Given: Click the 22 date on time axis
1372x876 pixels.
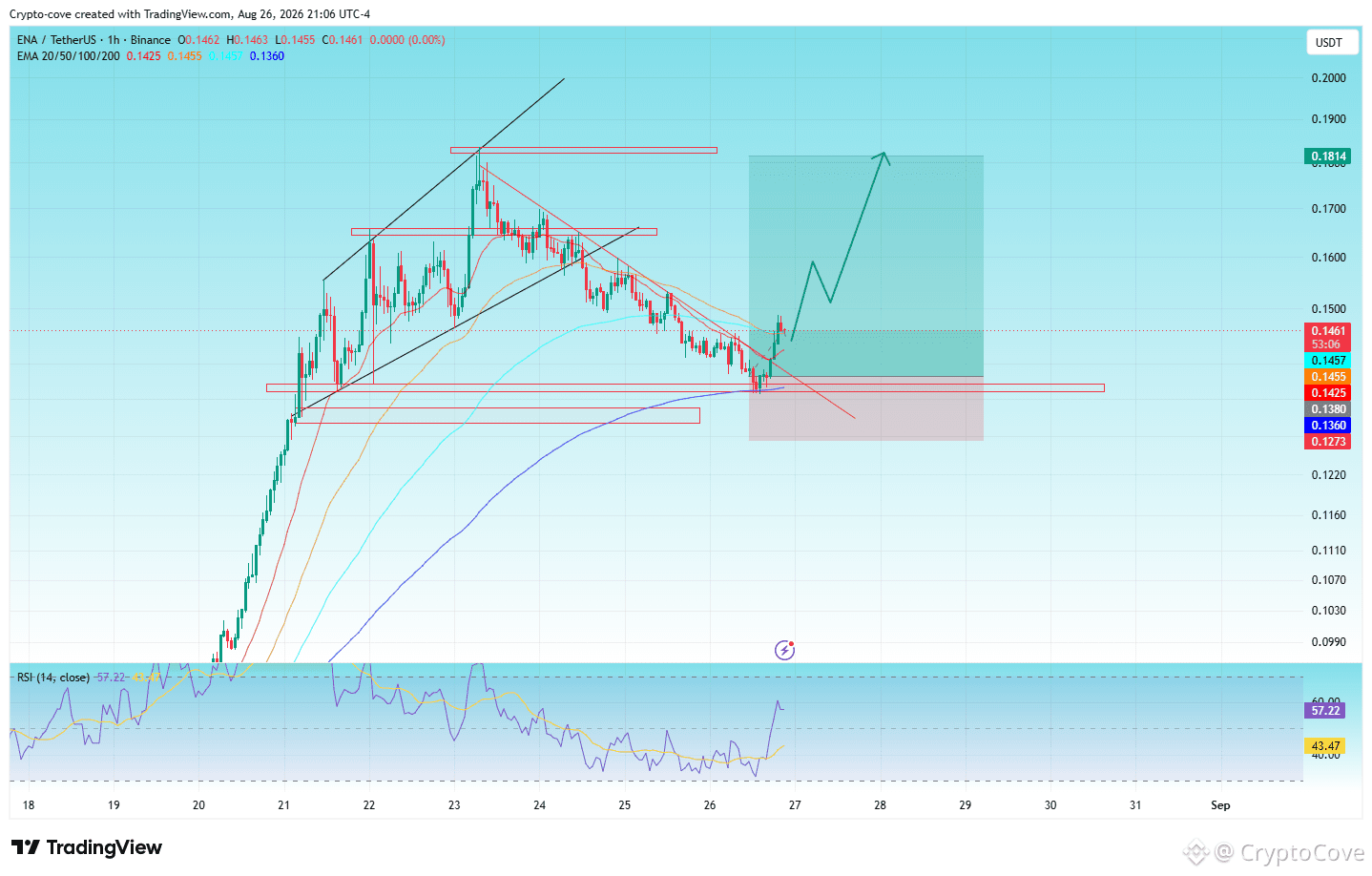Looking at the screenshot, I should (369, 805).
